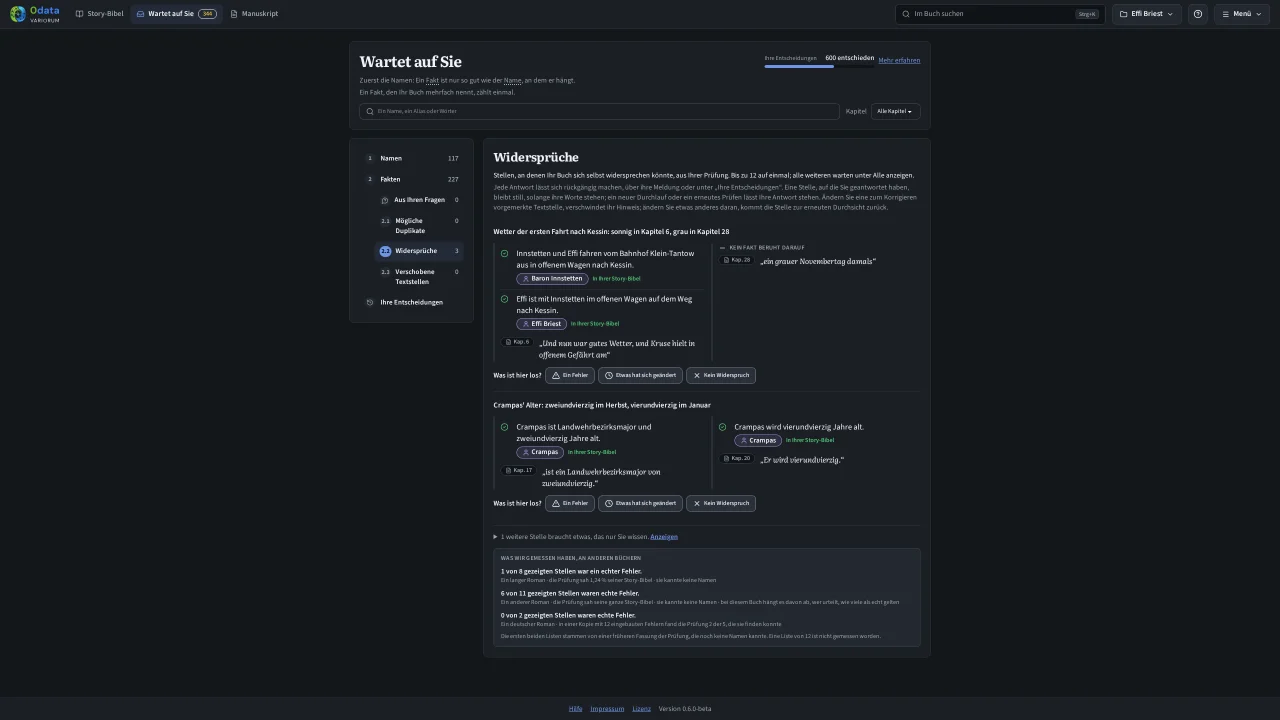The width and height of the screenshot is (1280, 720).
Task: Click the Im Buch suchen field
Action: coord(1000,14)
